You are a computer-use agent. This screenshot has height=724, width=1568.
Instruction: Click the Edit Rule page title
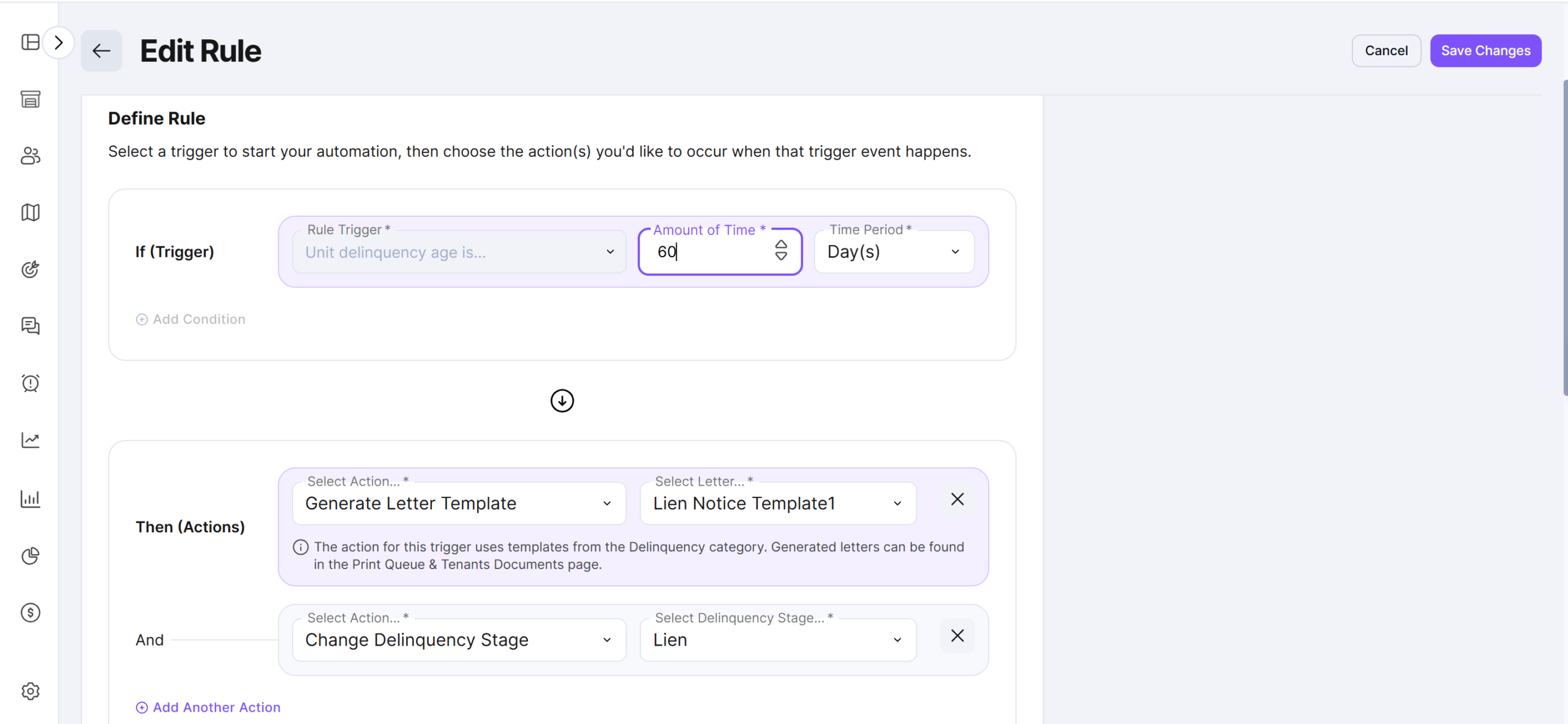click(x=200, y=51)
